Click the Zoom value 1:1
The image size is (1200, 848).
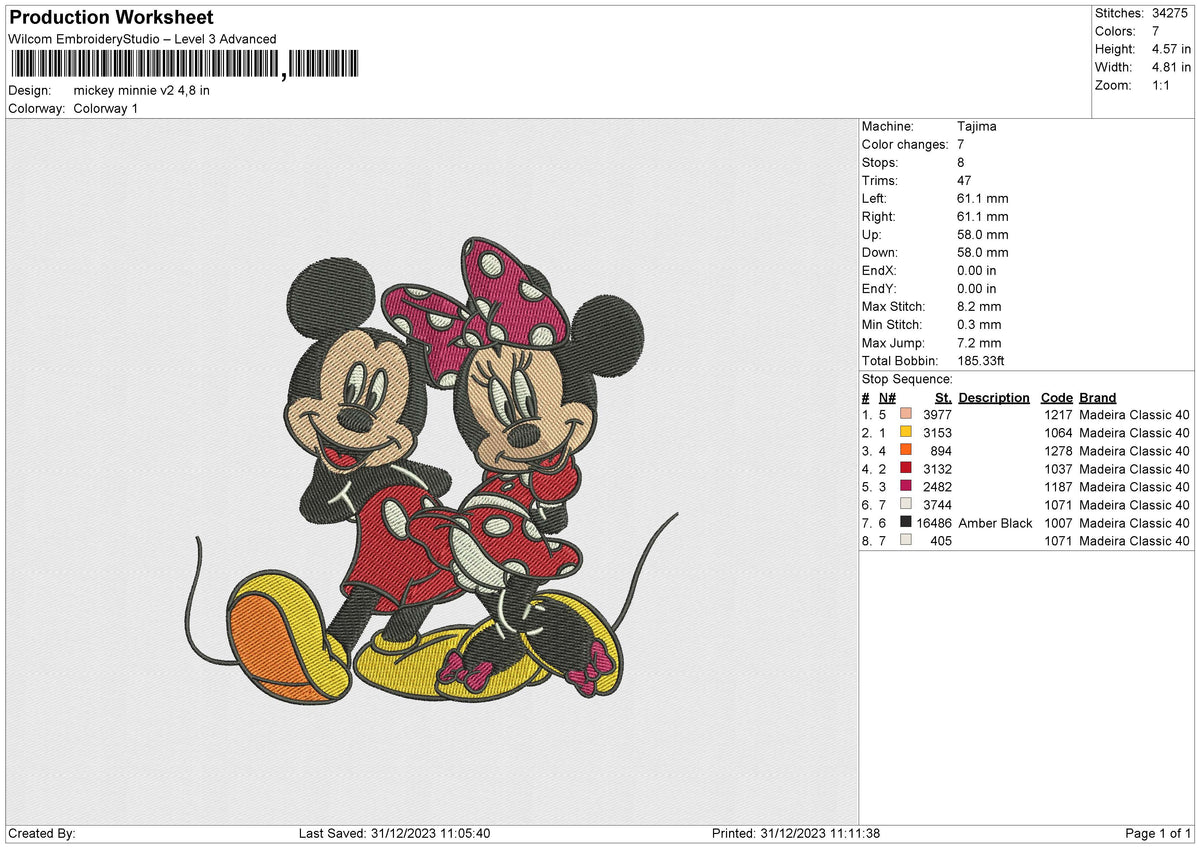click(x=1162, y=85)
